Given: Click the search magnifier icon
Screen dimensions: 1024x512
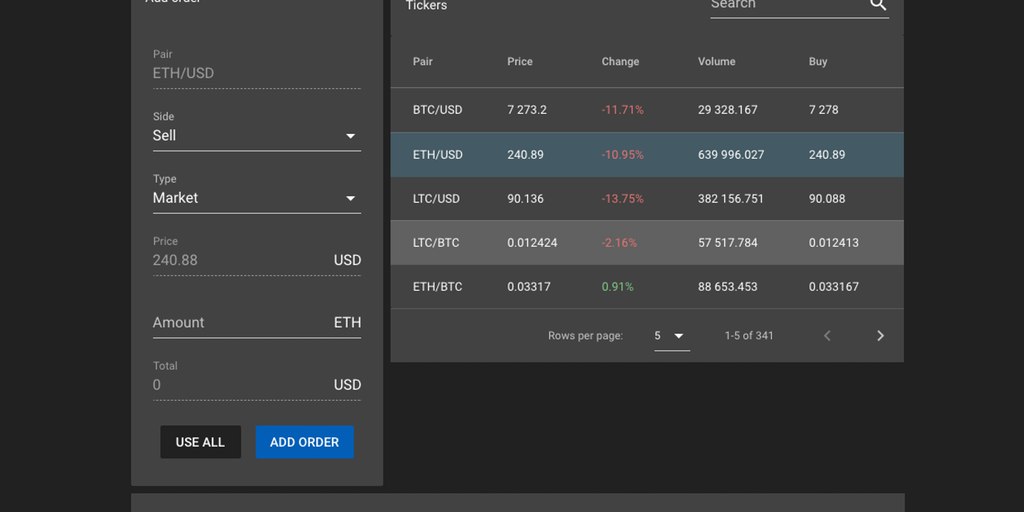Looking at the screenshot, I should click(x=878, y=5).
